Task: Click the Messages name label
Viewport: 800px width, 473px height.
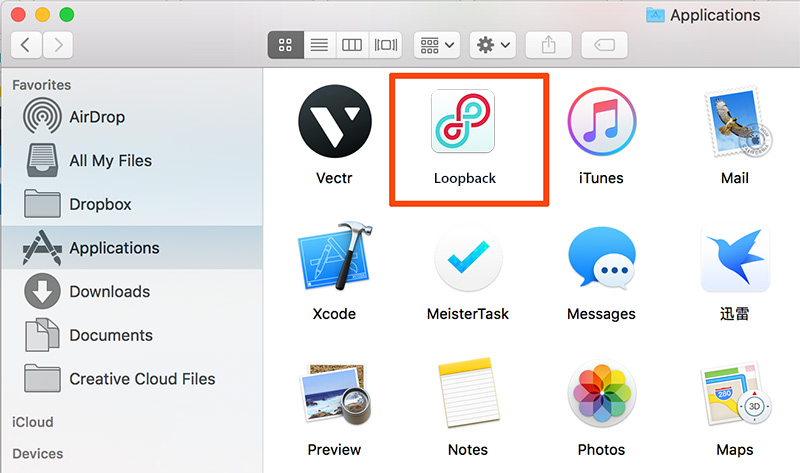Action: (x=602, y=314)
